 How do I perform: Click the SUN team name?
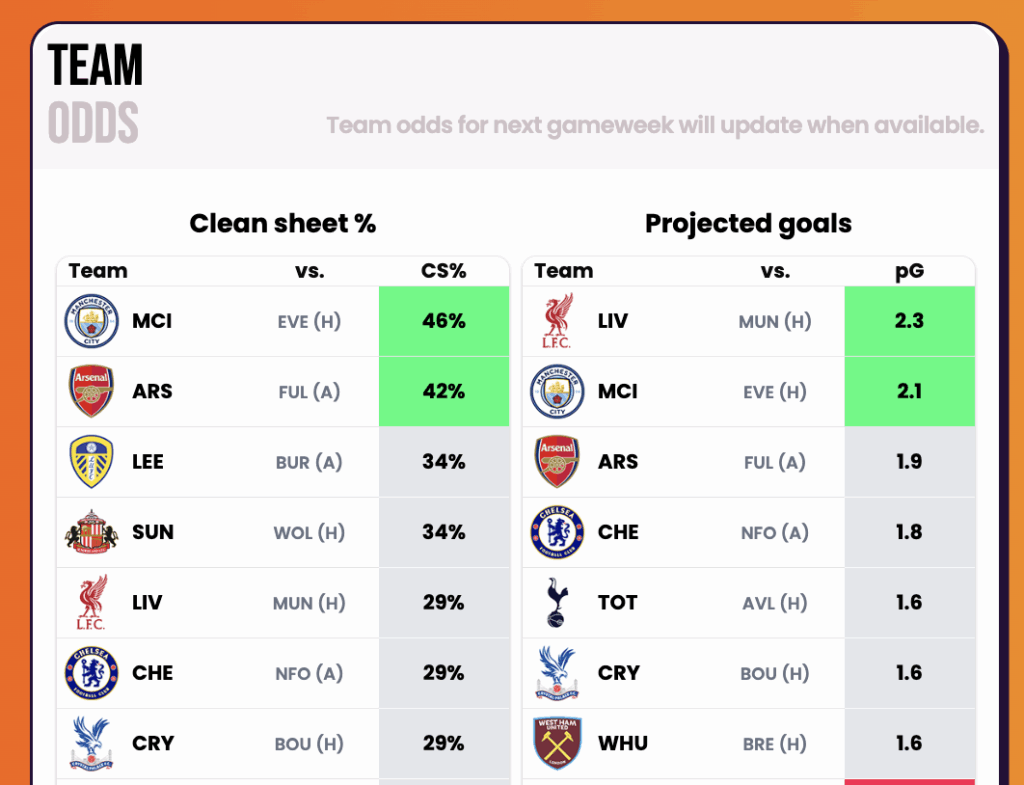click(x=153, y=532)
